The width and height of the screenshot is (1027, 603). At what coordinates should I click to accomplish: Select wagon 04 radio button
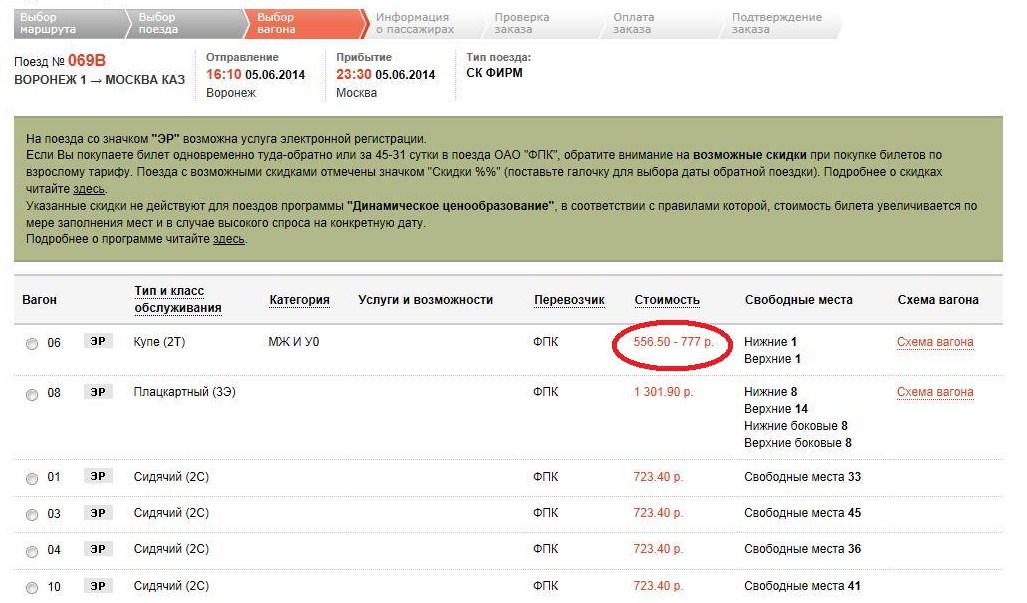point(32,551)
